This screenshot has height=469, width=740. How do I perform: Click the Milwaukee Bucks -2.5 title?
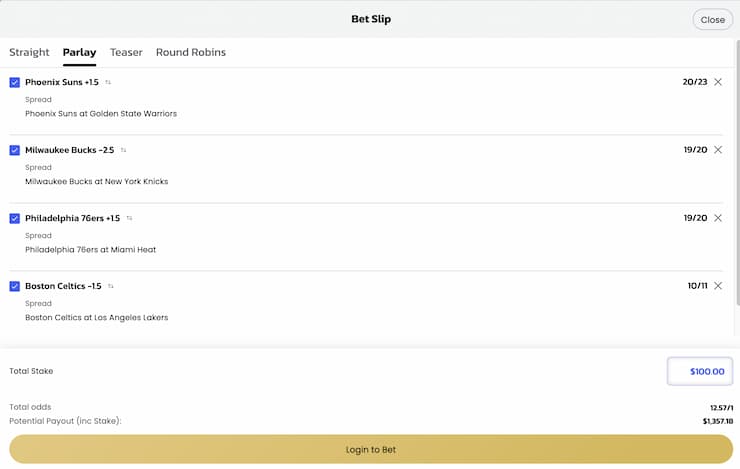tap(69, 150)
